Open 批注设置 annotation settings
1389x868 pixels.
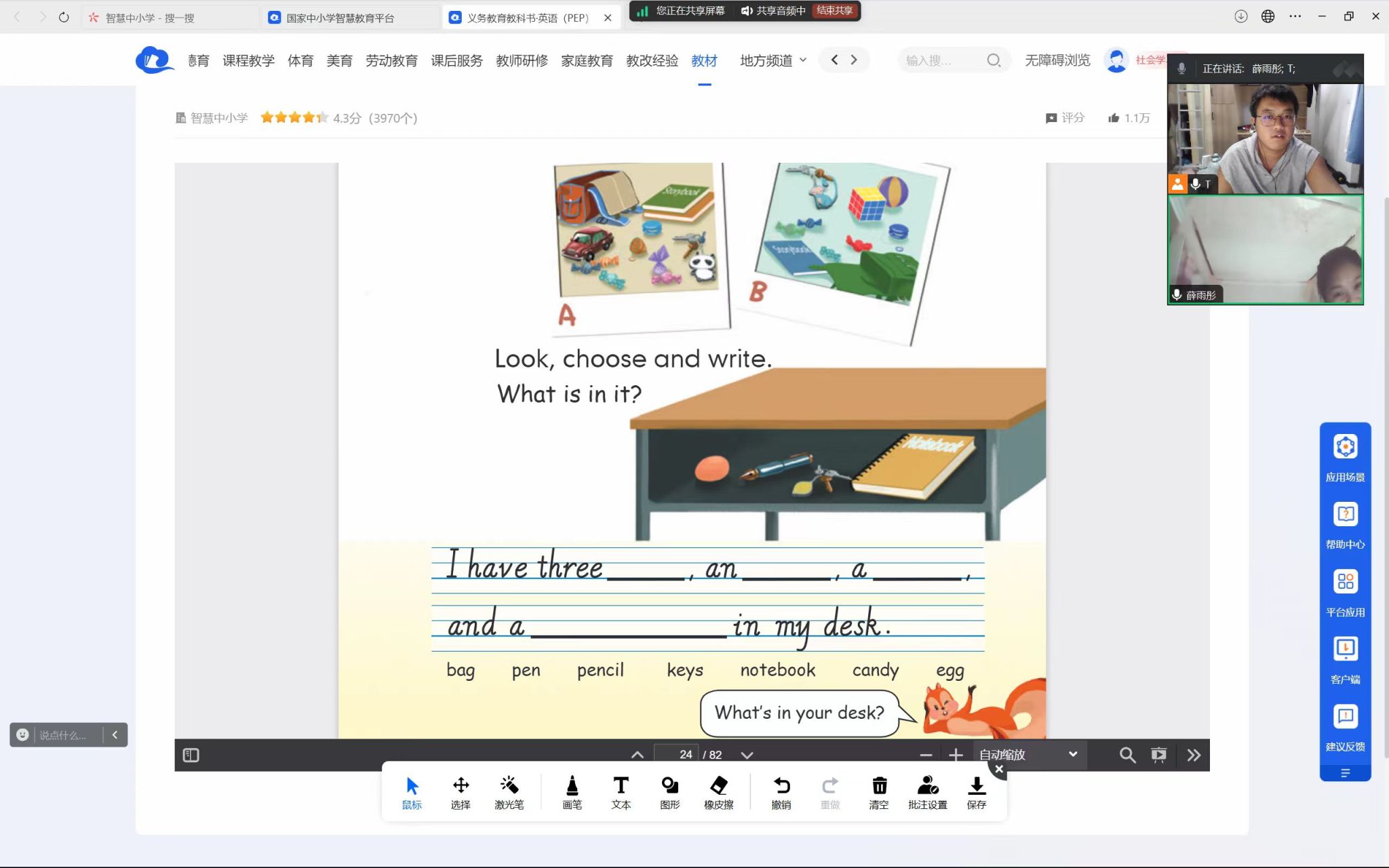click(x=927, y=791)
